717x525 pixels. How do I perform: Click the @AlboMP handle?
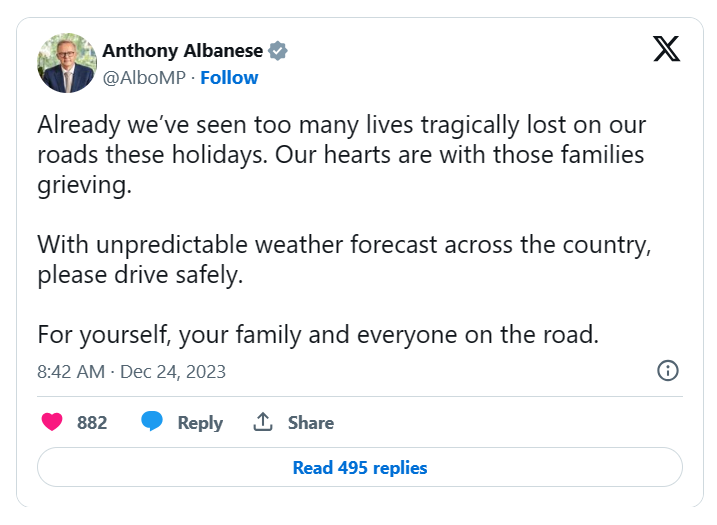tap(147, 77)
